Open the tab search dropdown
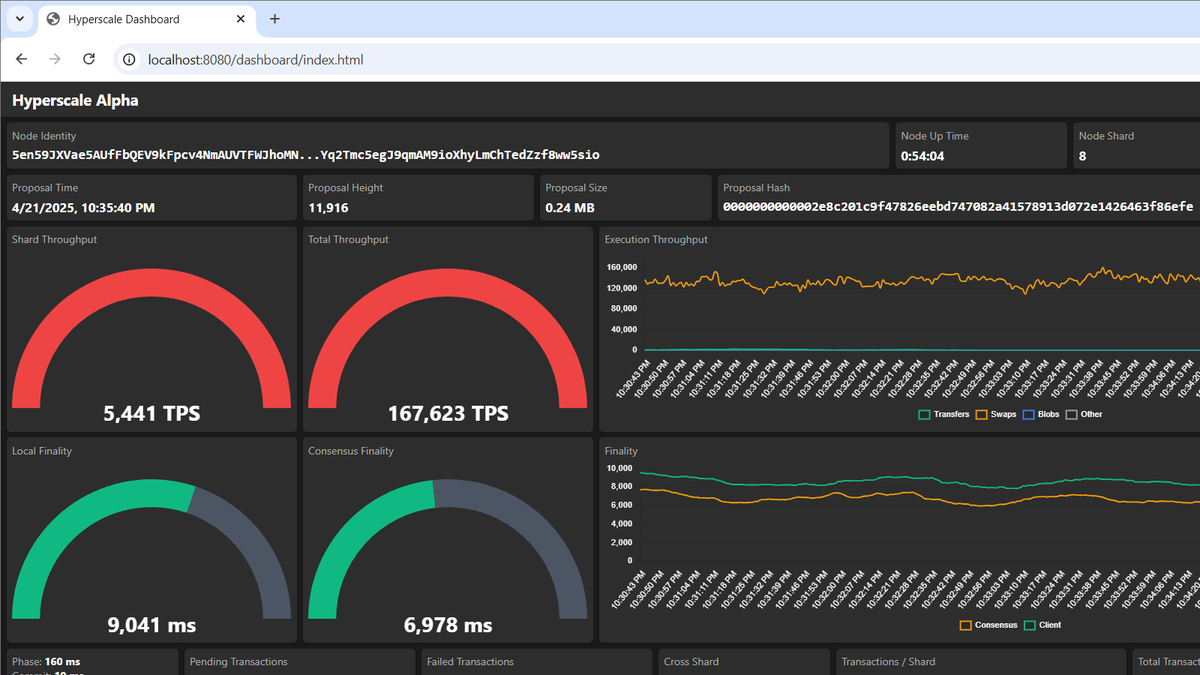Screen dimensions: 1200x675 [19, 19]
